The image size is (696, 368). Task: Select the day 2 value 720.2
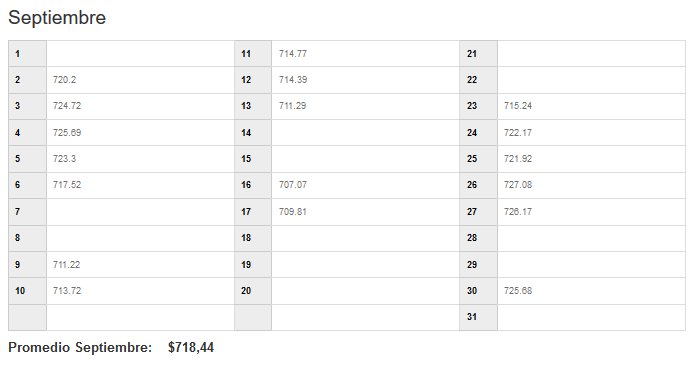coord(64,80)
